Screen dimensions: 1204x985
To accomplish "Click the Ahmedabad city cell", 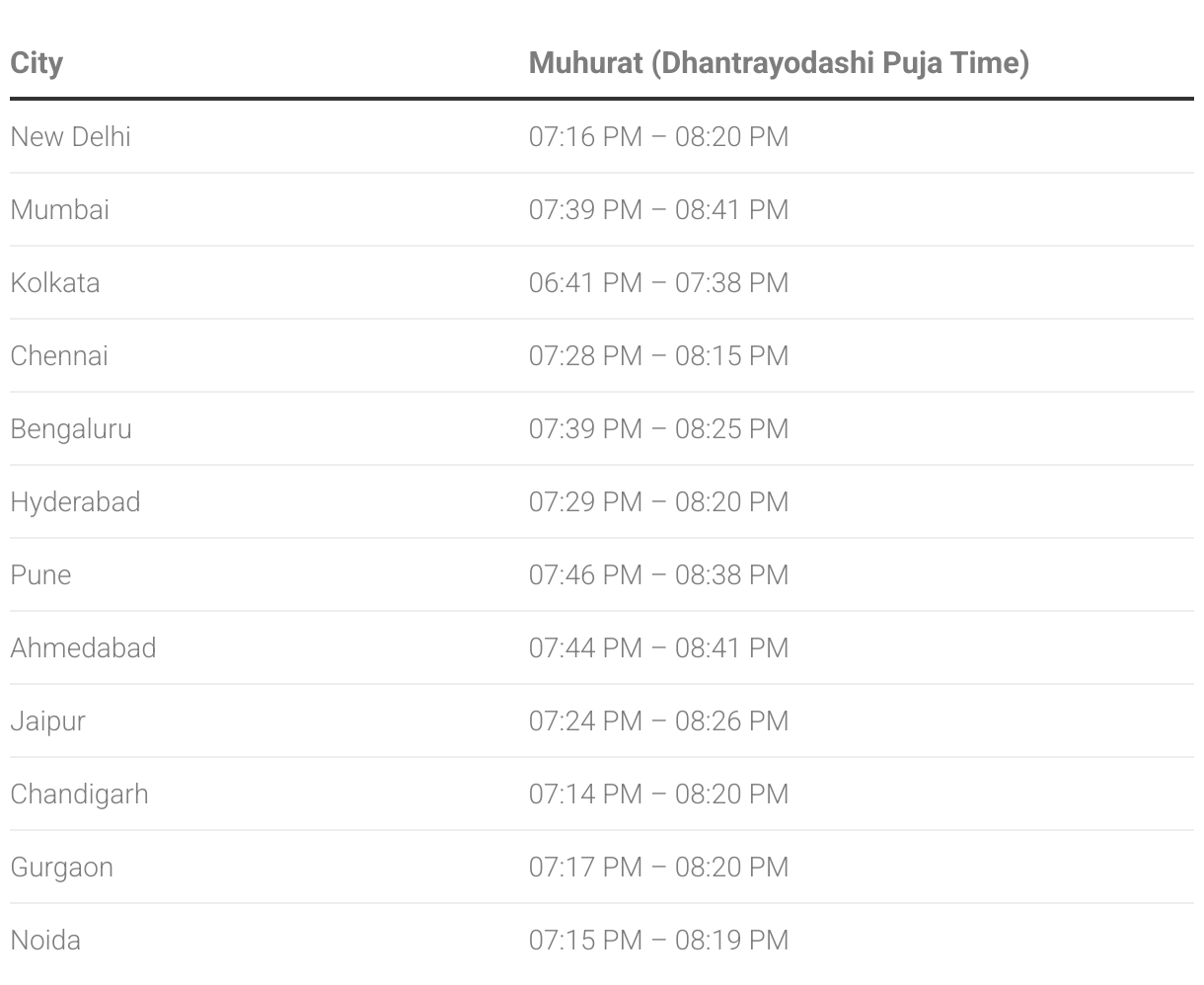I will coord(83,647).
